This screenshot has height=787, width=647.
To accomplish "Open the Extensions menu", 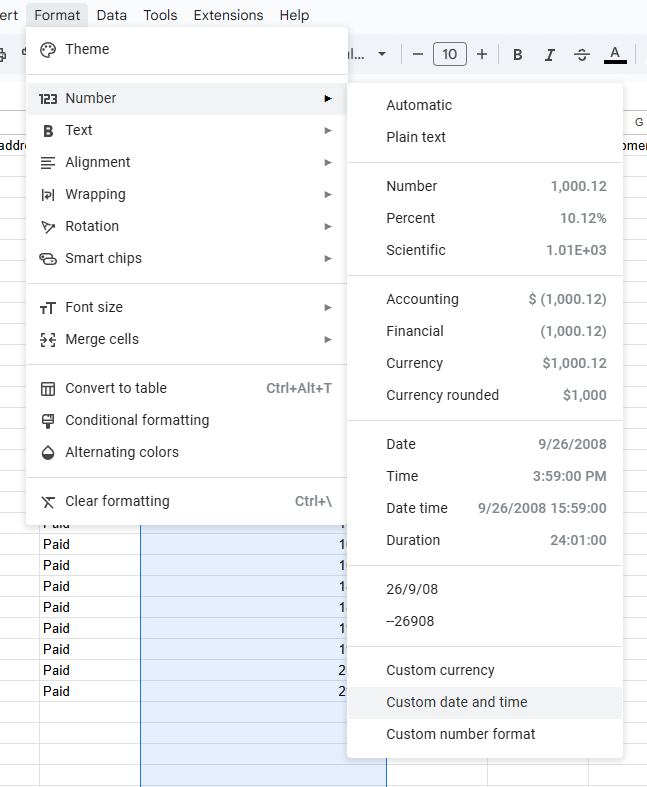I will [228, 15].
